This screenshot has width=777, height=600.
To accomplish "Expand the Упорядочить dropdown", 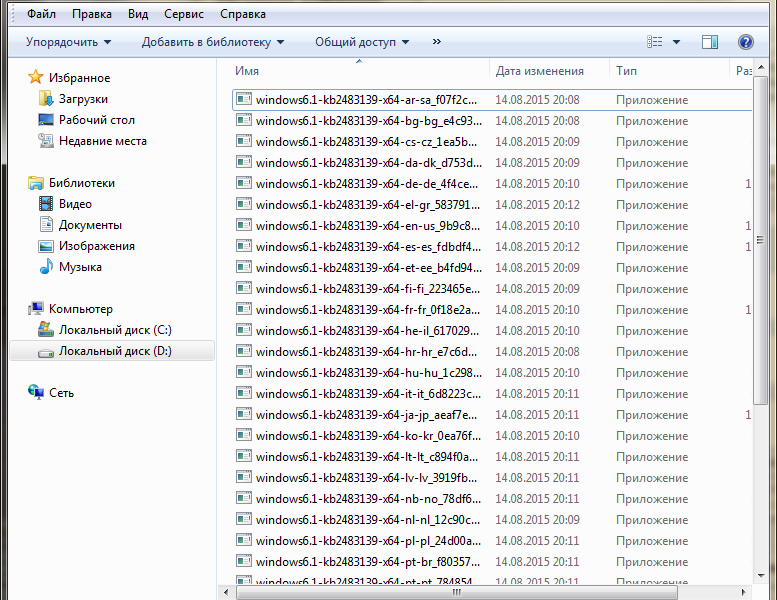I will coord(68,42).
